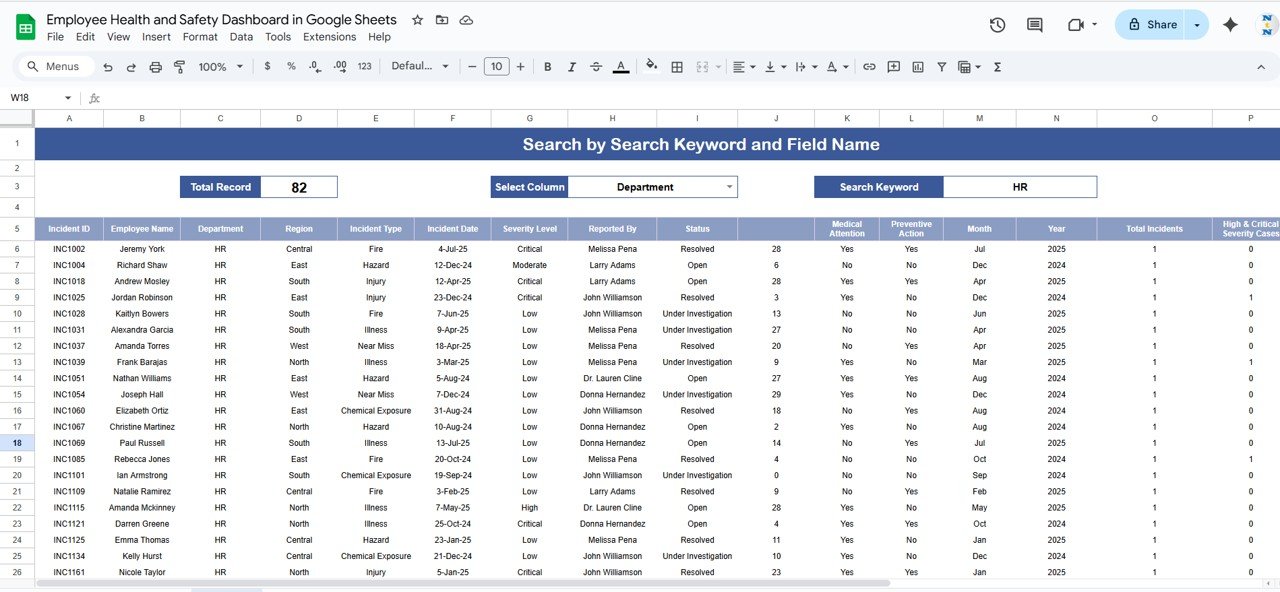Expand the zoom level 100% dropdown
The height and width of the screenshot is (592, 1280).
(x=220, y=67)
